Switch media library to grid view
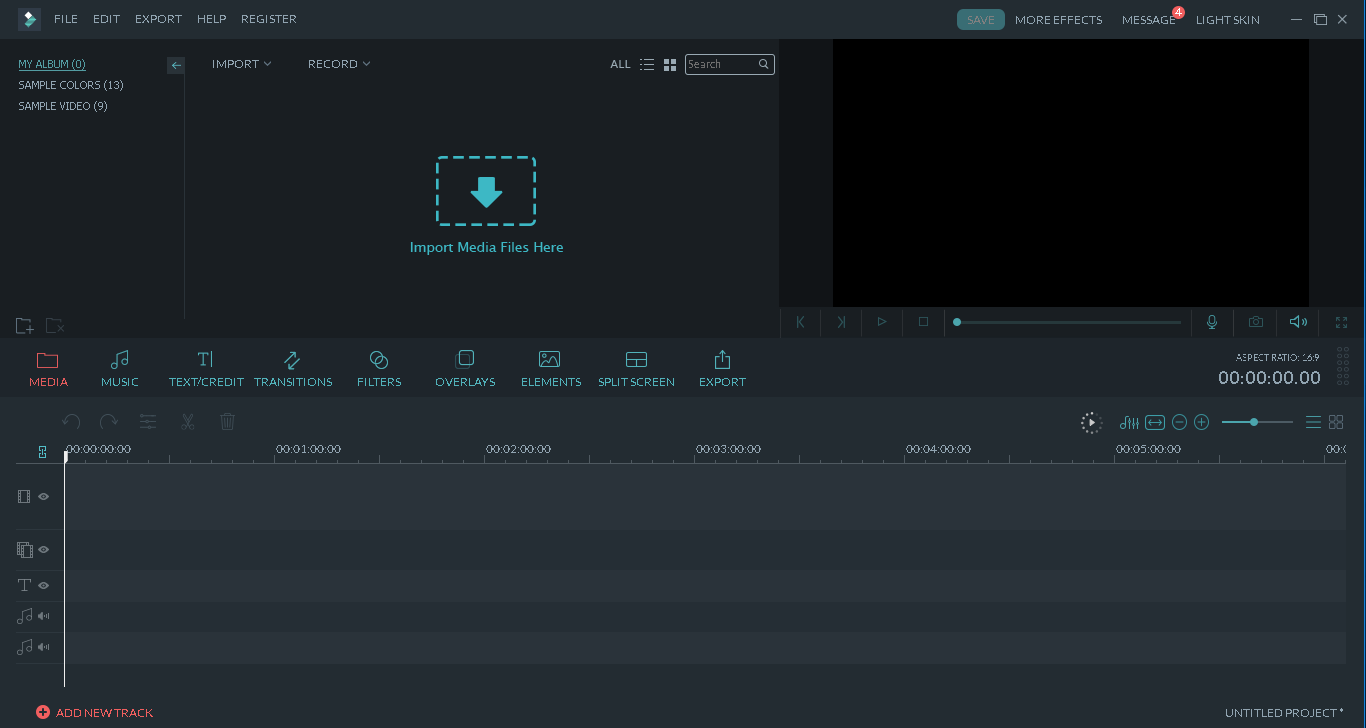This screenshot has width=1366, height=728. pos(670,64)
